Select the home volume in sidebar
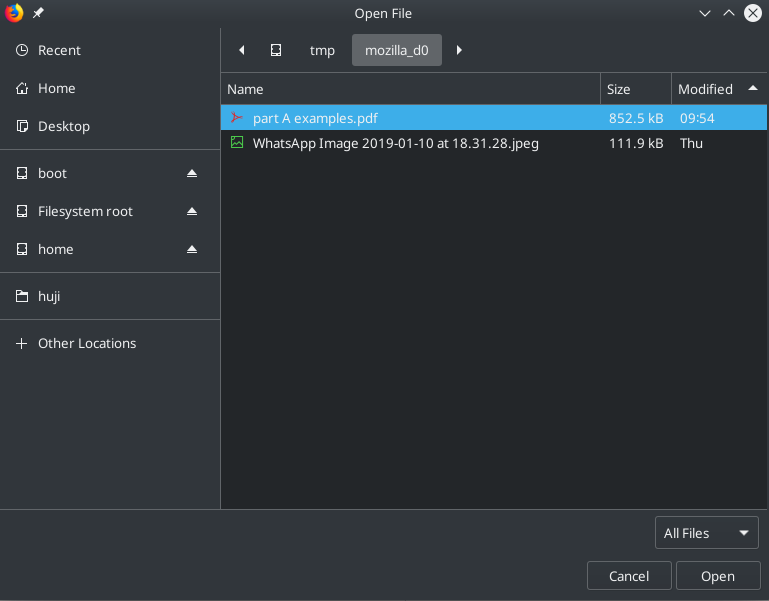769x601 pixels. pos(110,249)
